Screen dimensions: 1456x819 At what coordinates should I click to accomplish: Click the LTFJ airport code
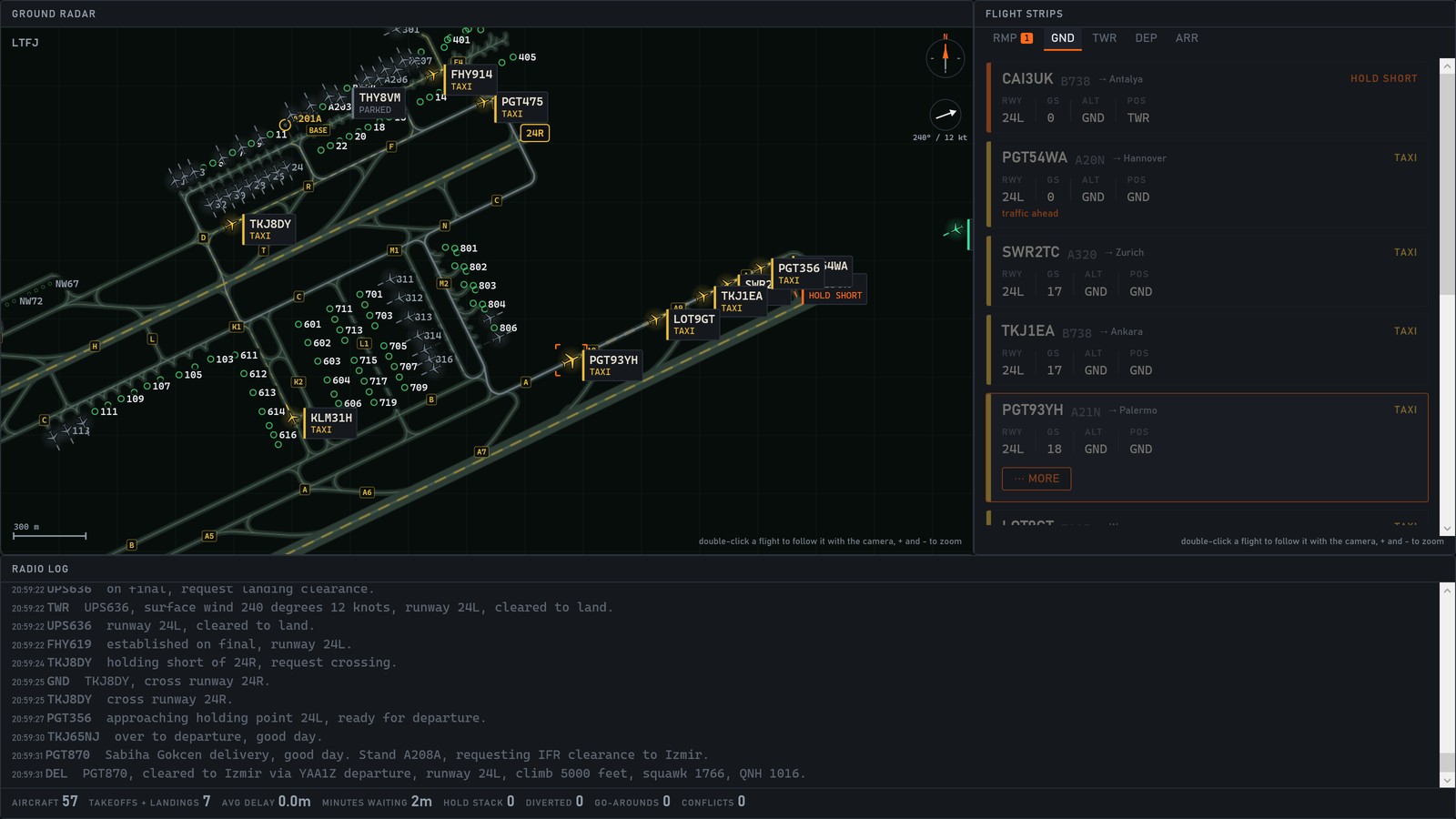25,43
